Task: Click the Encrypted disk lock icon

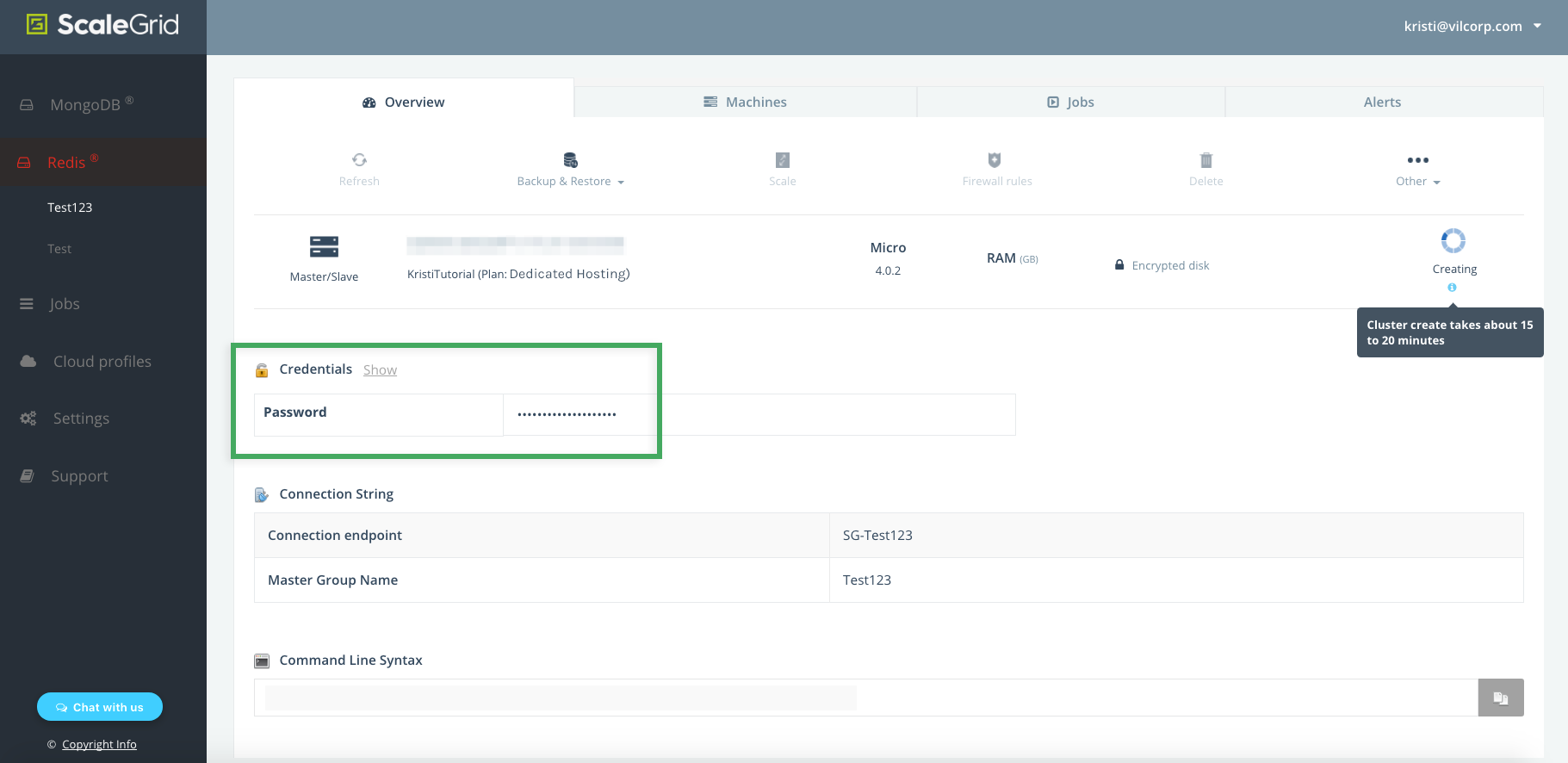Action: tap(1119, 265)
